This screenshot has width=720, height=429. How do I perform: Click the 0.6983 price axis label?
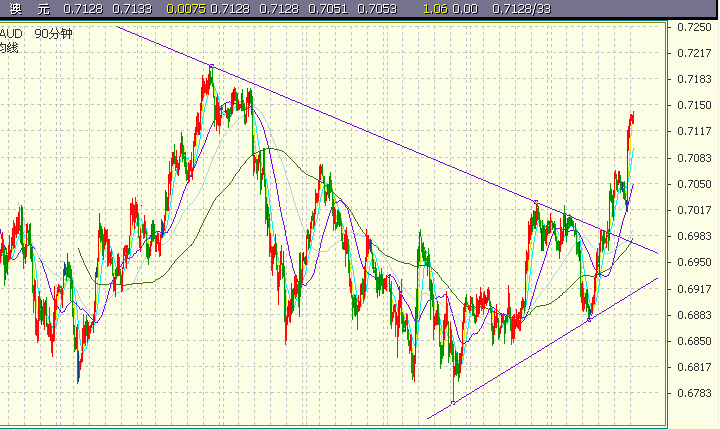coord(694,236)
